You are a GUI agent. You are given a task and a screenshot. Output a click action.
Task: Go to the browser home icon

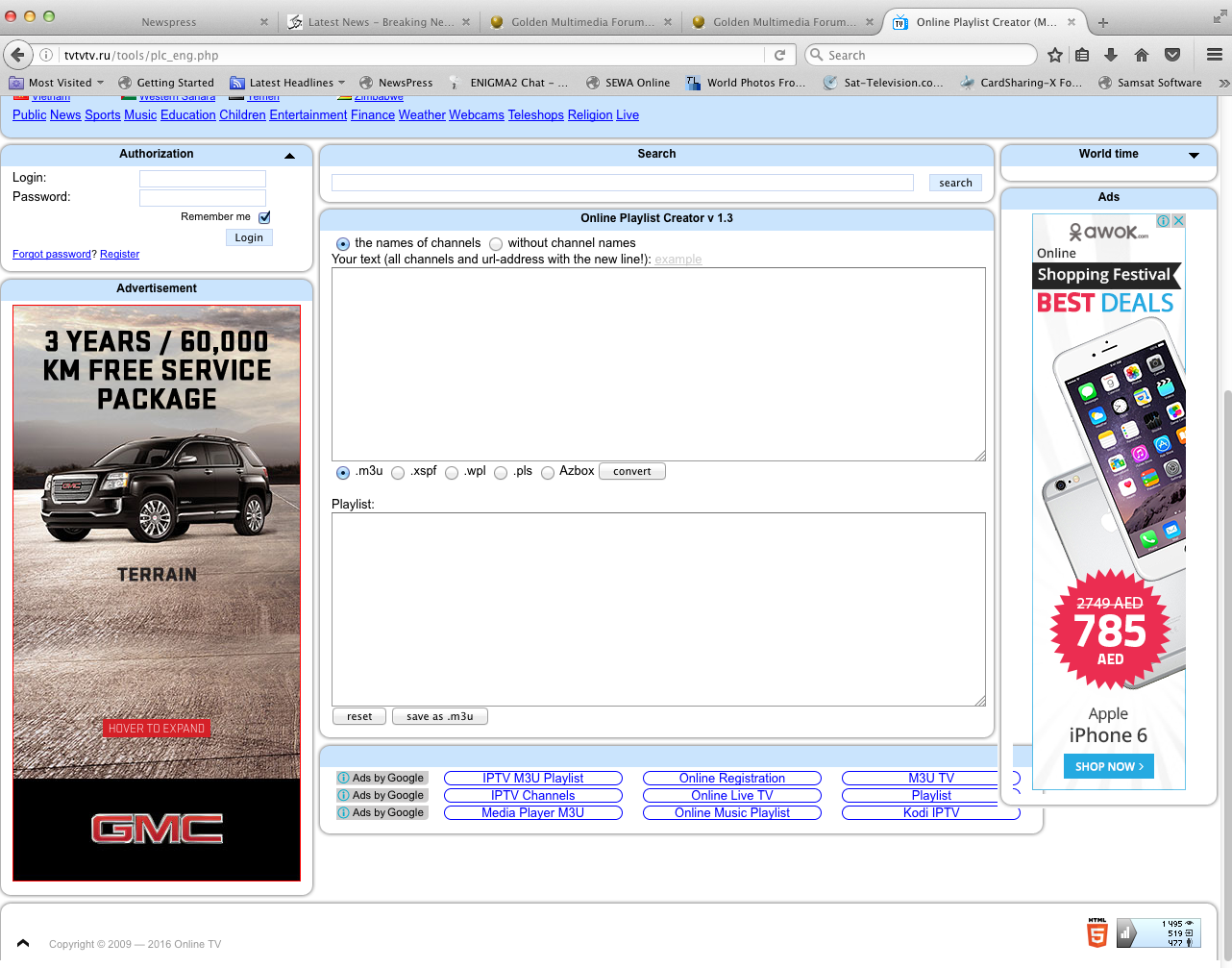point(1142,55)
